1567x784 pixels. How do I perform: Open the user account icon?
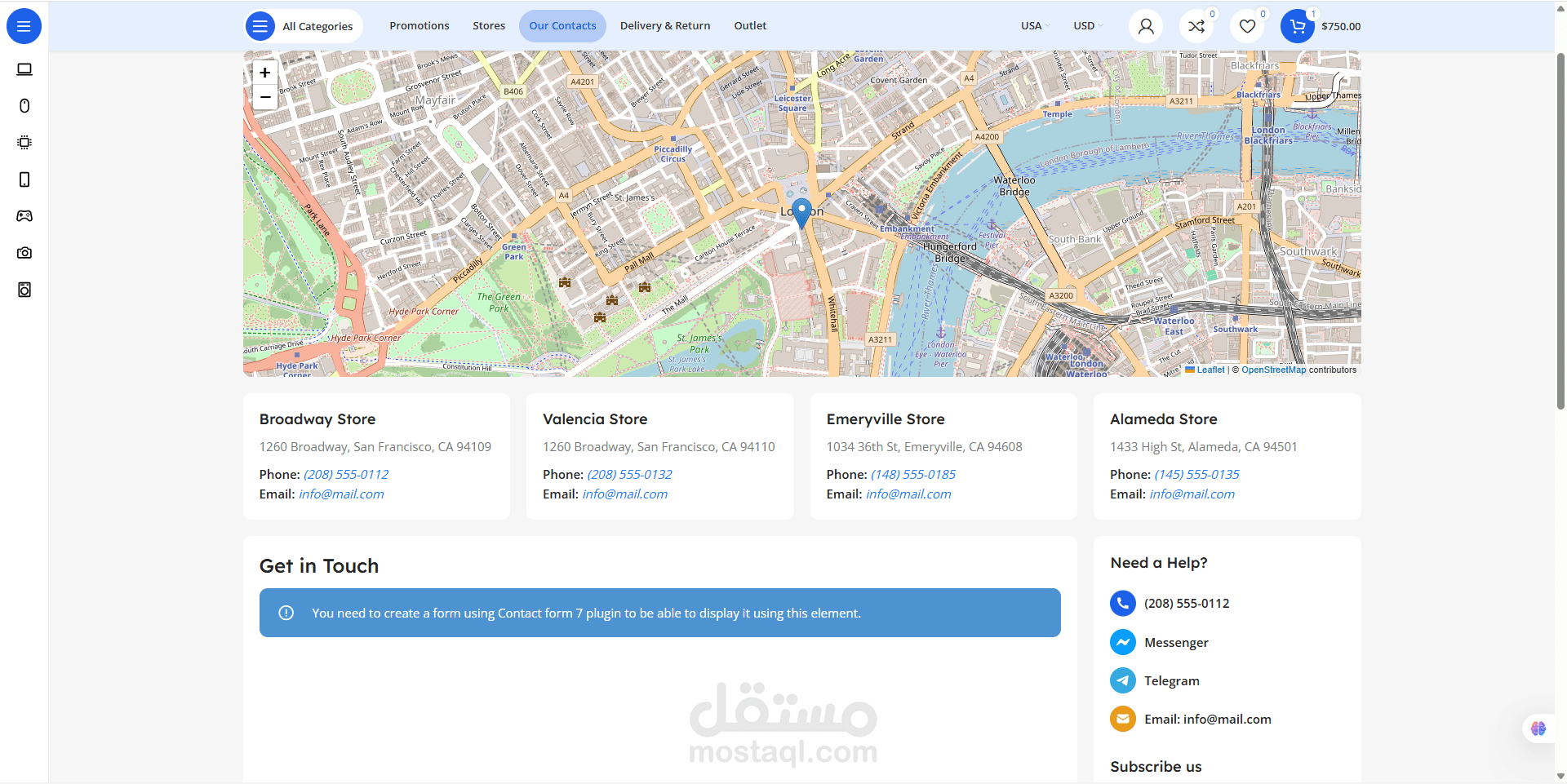[1146, 26]
